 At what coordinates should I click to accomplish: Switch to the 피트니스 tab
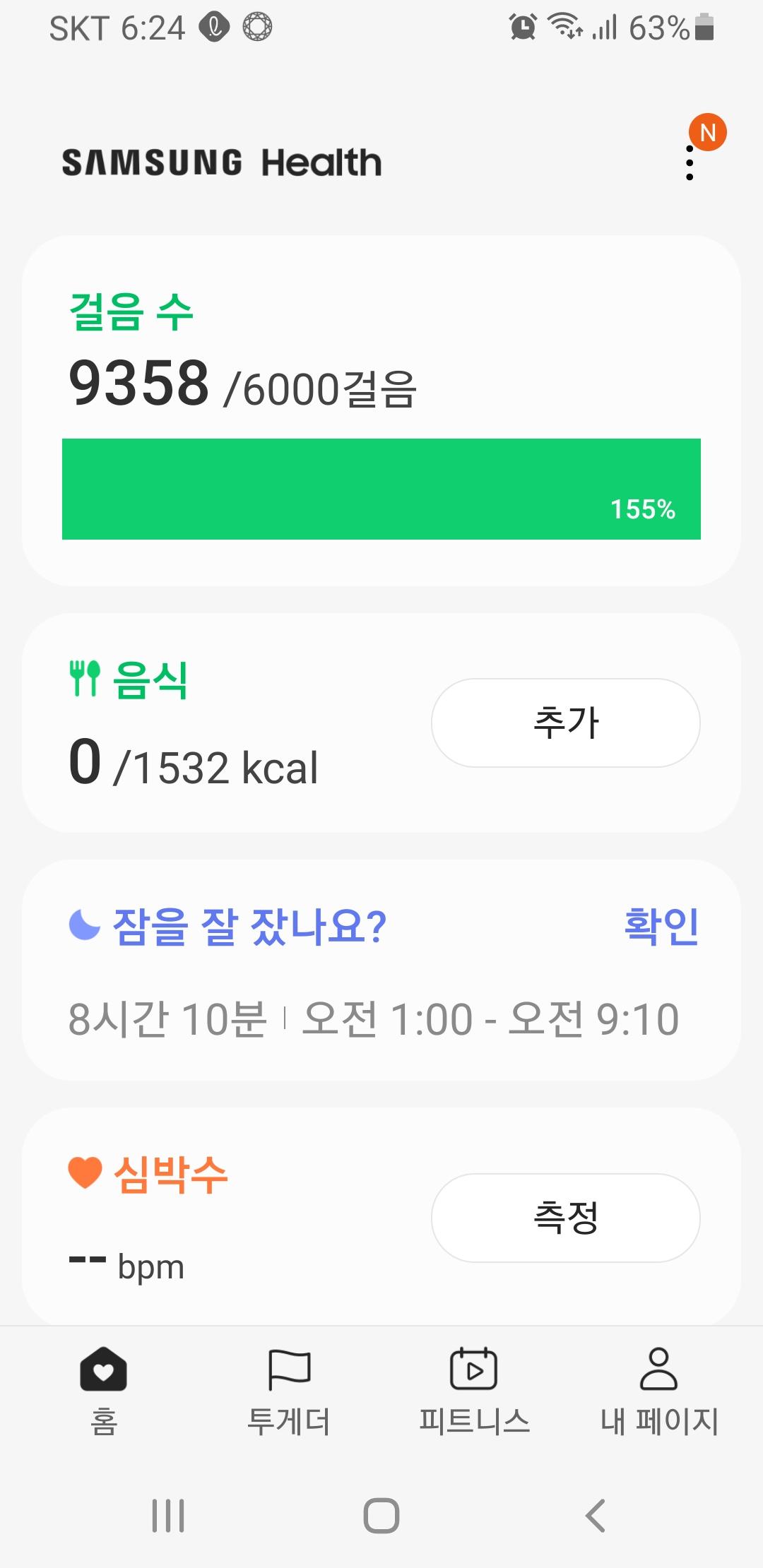(474, 1421)
